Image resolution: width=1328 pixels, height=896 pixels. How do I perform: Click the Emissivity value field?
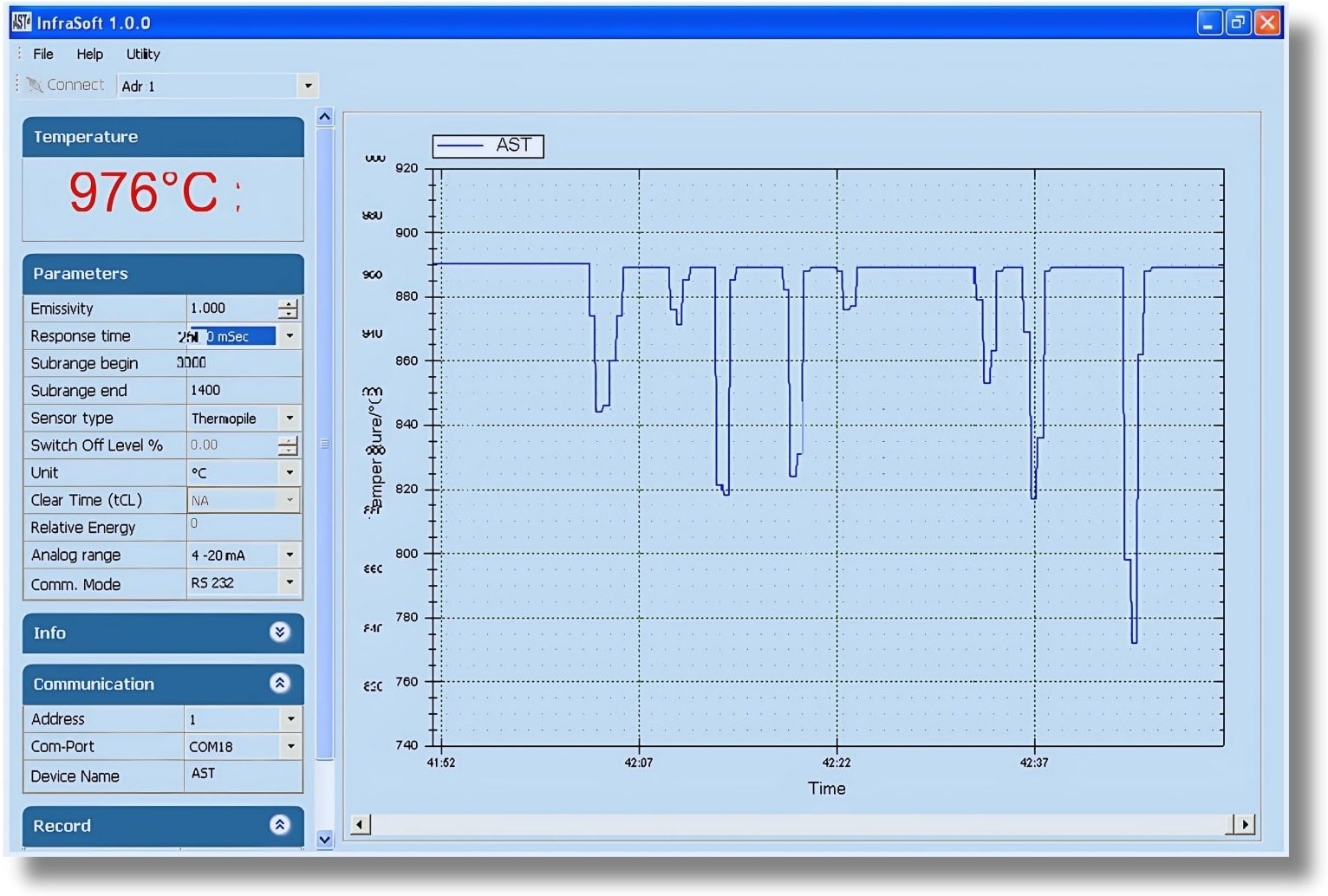tap(232, 308)
